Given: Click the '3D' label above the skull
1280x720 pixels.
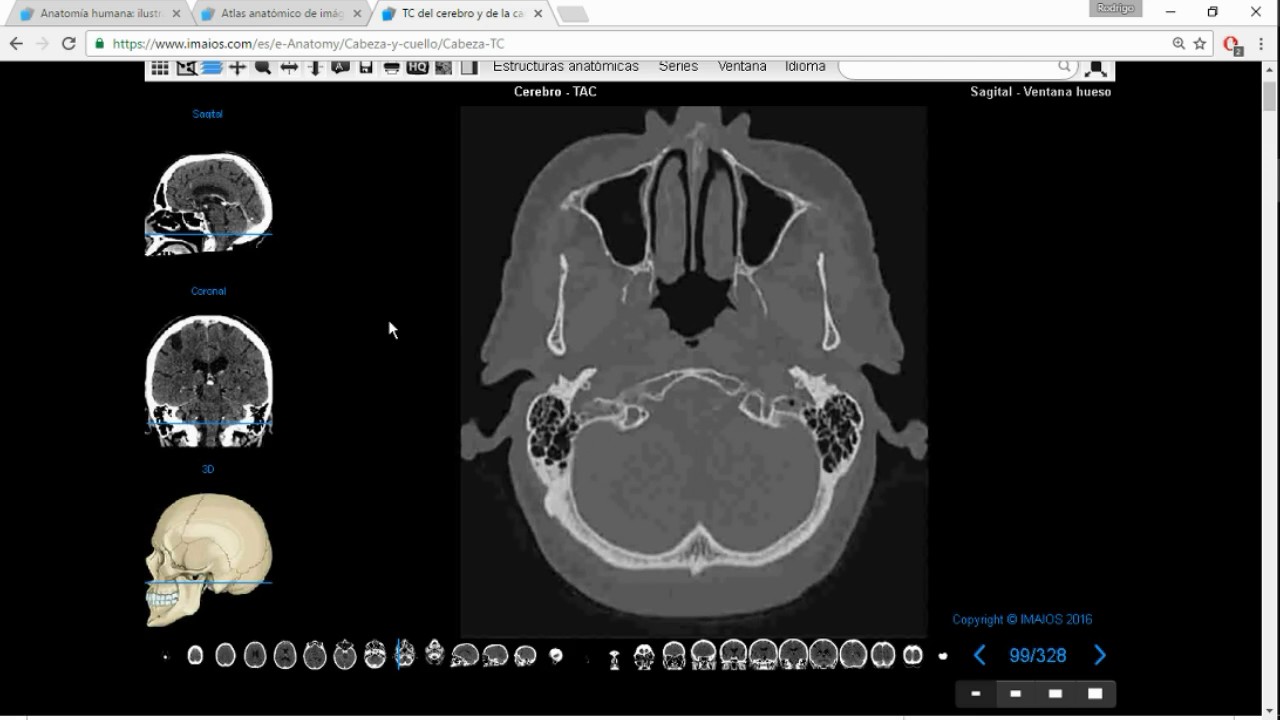Looking at the screenshot, I should [208, 469].
